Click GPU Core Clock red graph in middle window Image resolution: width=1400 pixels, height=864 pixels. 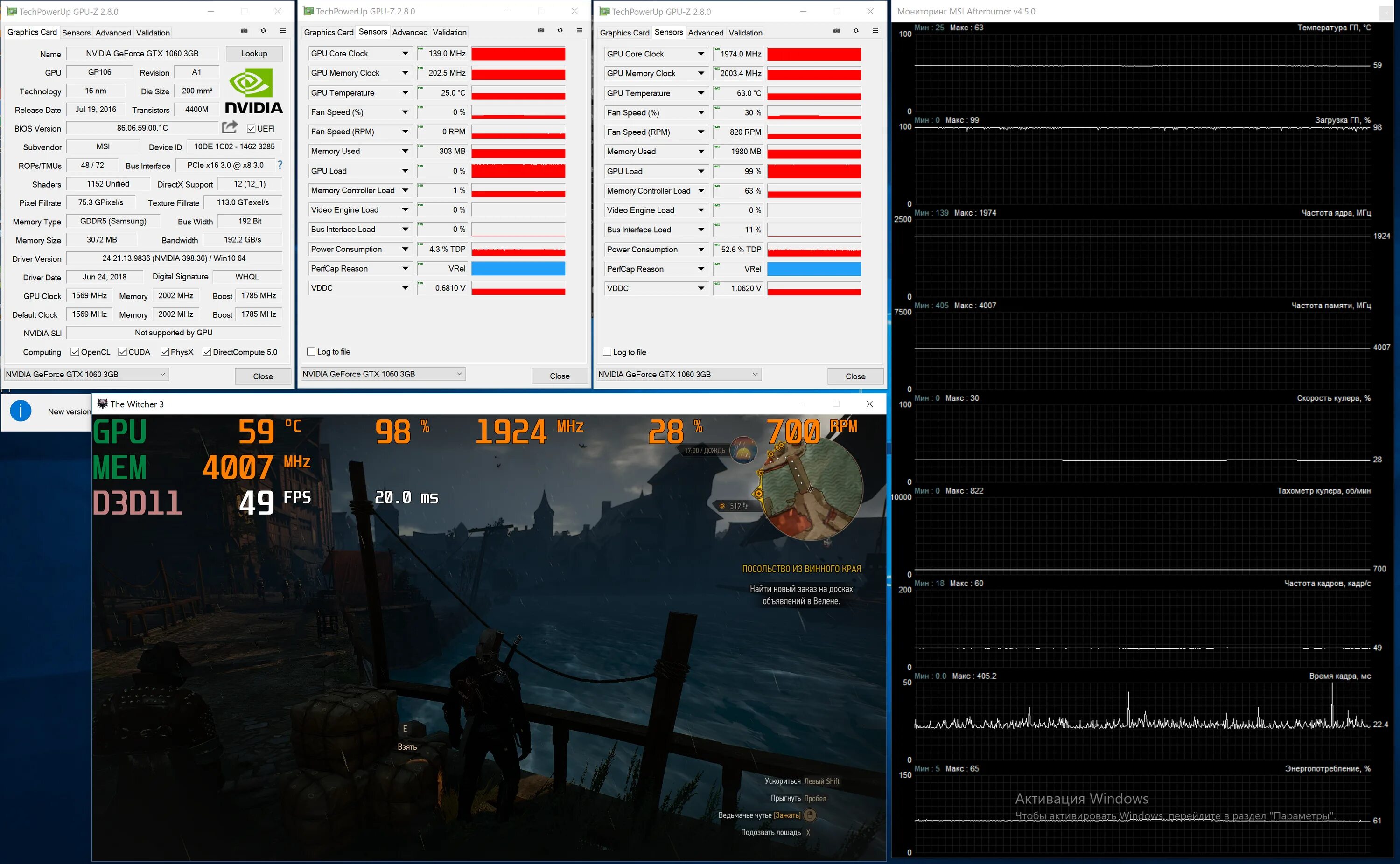(518, 54)
